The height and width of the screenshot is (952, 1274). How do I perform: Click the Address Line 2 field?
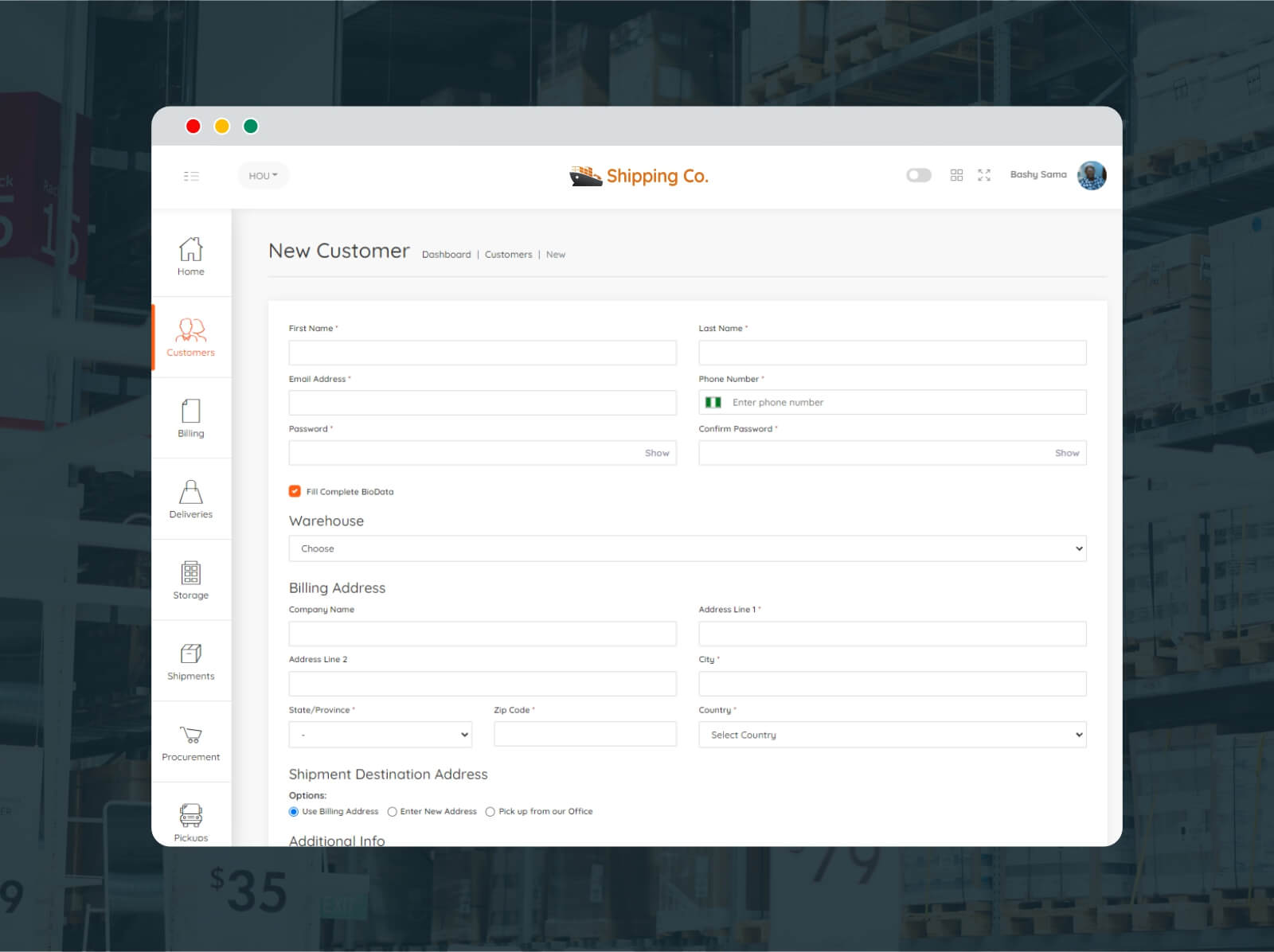tap(483, 684)
